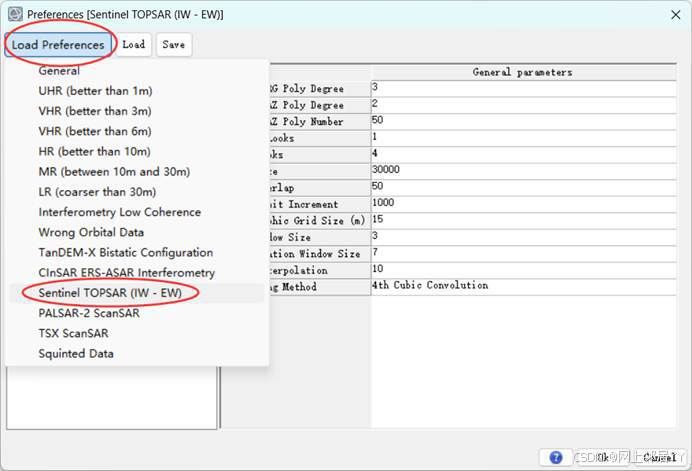
Task: Edit Orbit Increment value 1000
Action: click(523, 204)
